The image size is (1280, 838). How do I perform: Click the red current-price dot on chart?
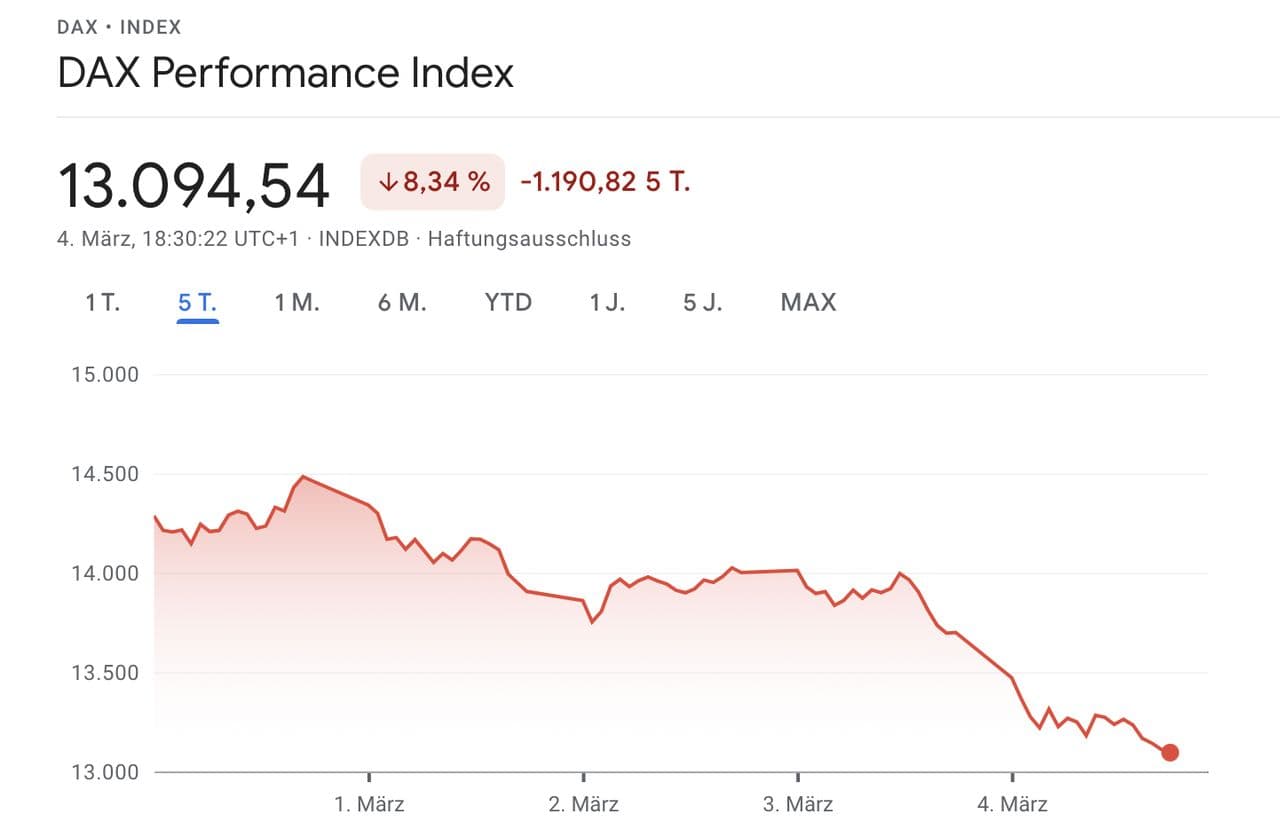click(1170, 752)
